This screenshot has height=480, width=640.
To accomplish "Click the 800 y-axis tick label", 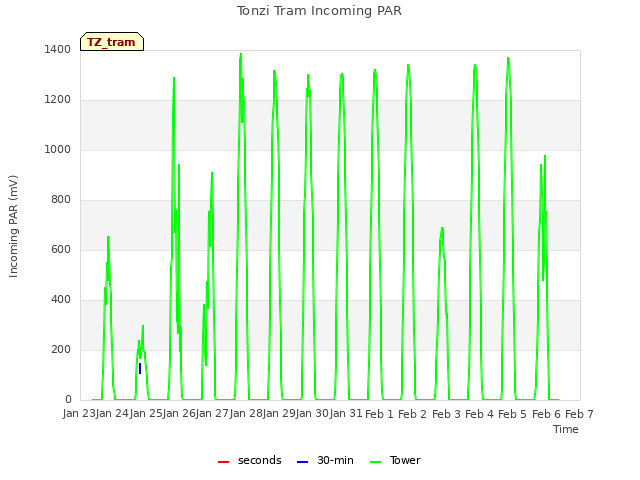I will pos(61,200).
